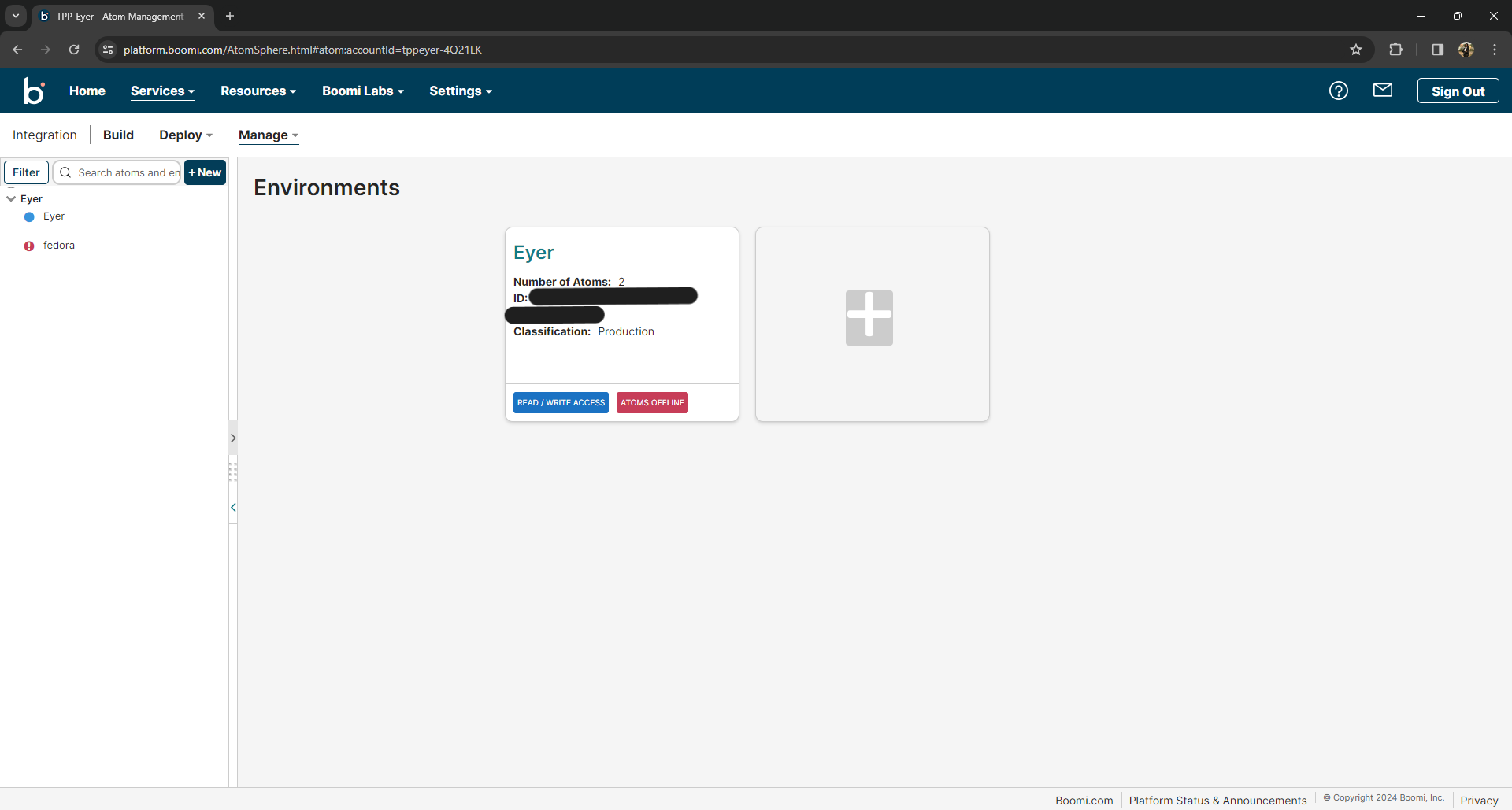This screenshot has height=810, width=1512.
Task: Click the + New button
Action: (x=205, y=172)
